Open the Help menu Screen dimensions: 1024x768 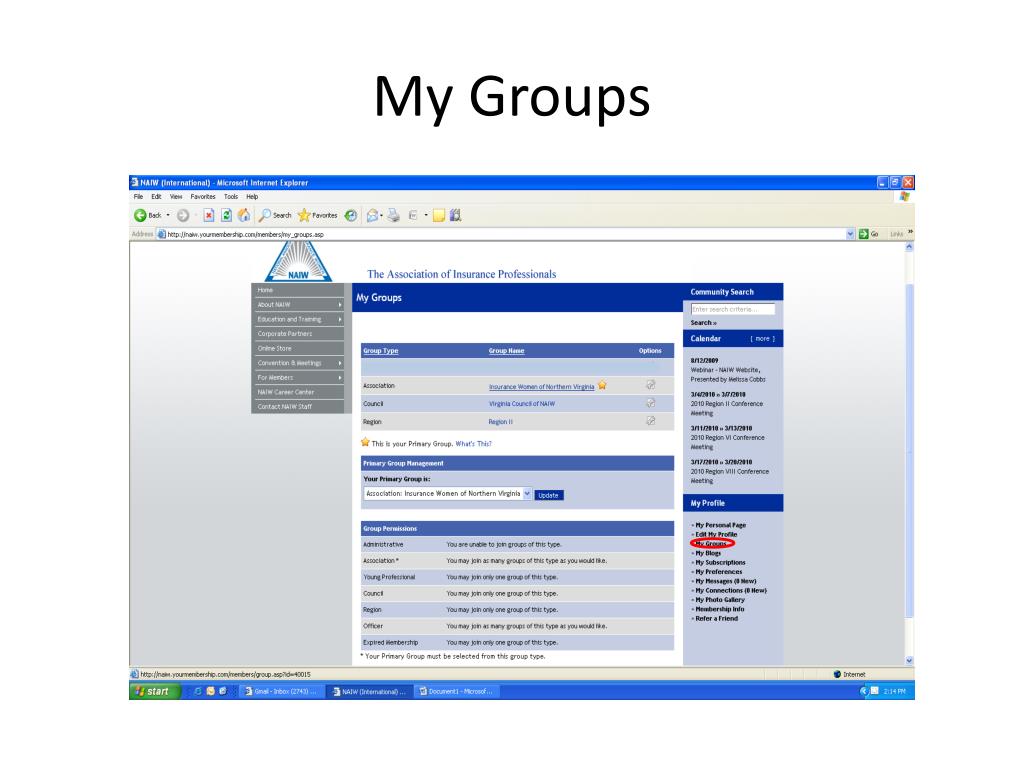click(252, 197)
